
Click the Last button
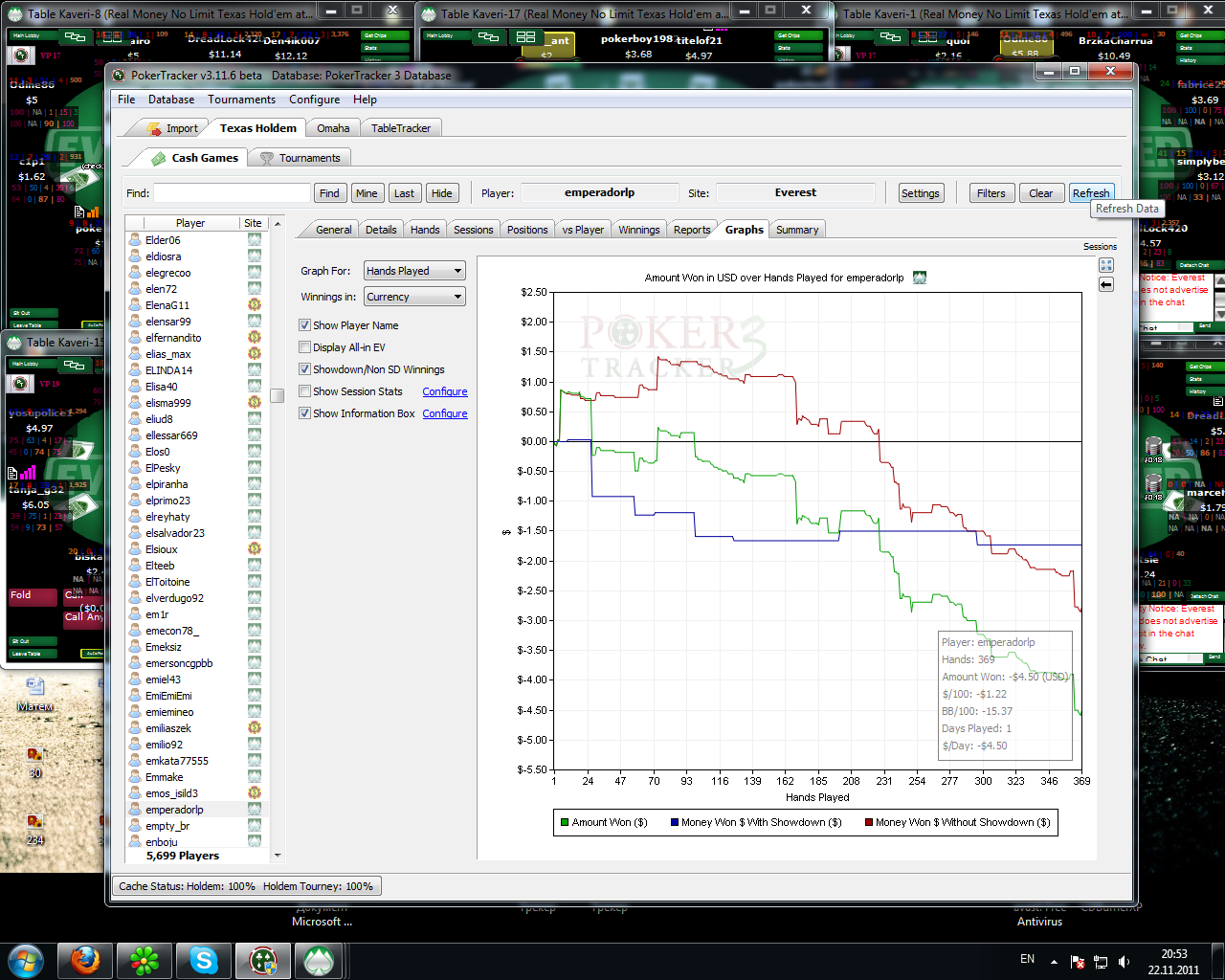click(x=404, y=193)
